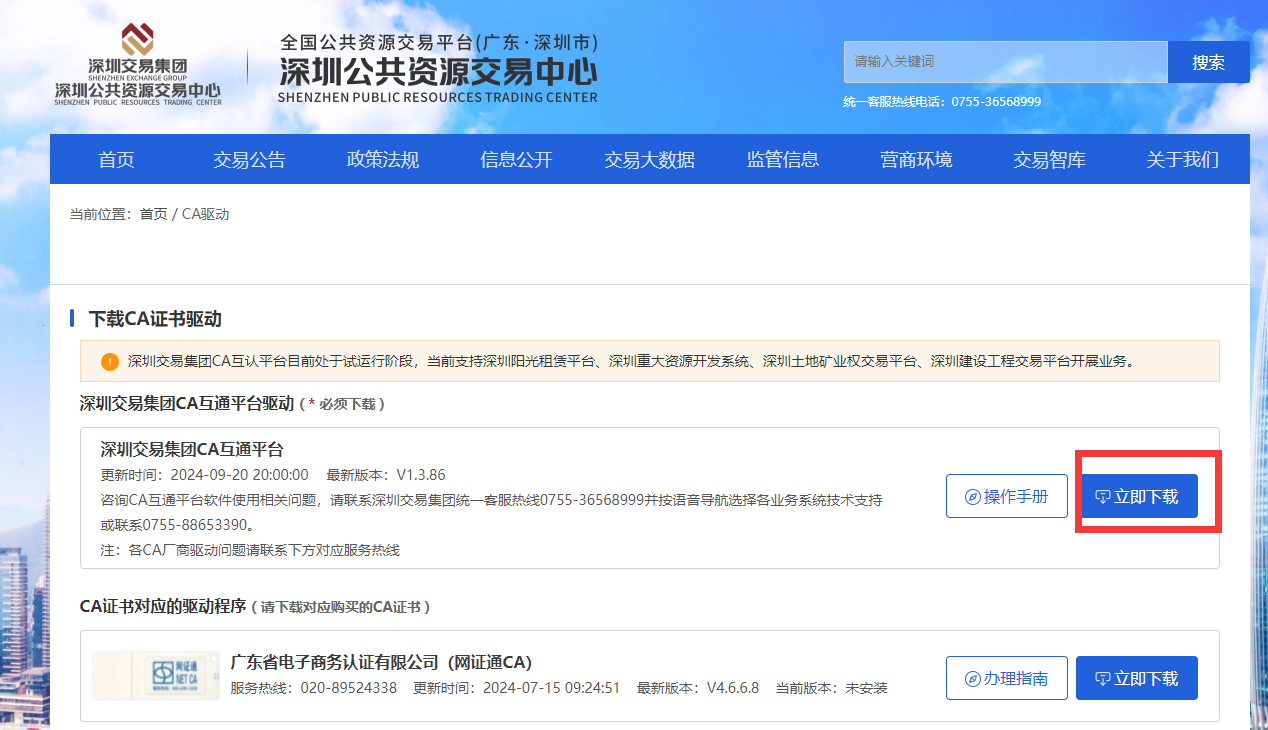Open 操作手册 for CA互通平台

tap(1006, 496)
